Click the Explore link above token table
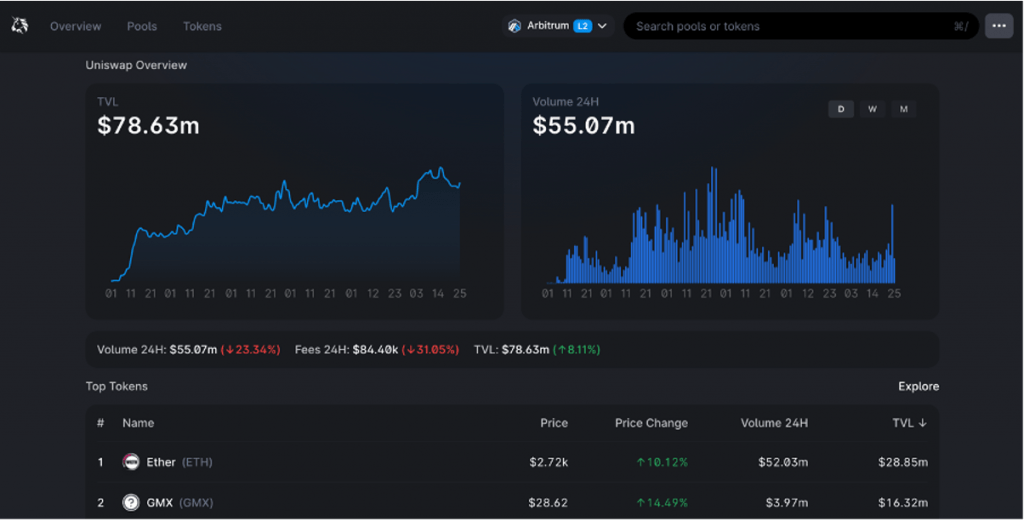 pos(918,386)
